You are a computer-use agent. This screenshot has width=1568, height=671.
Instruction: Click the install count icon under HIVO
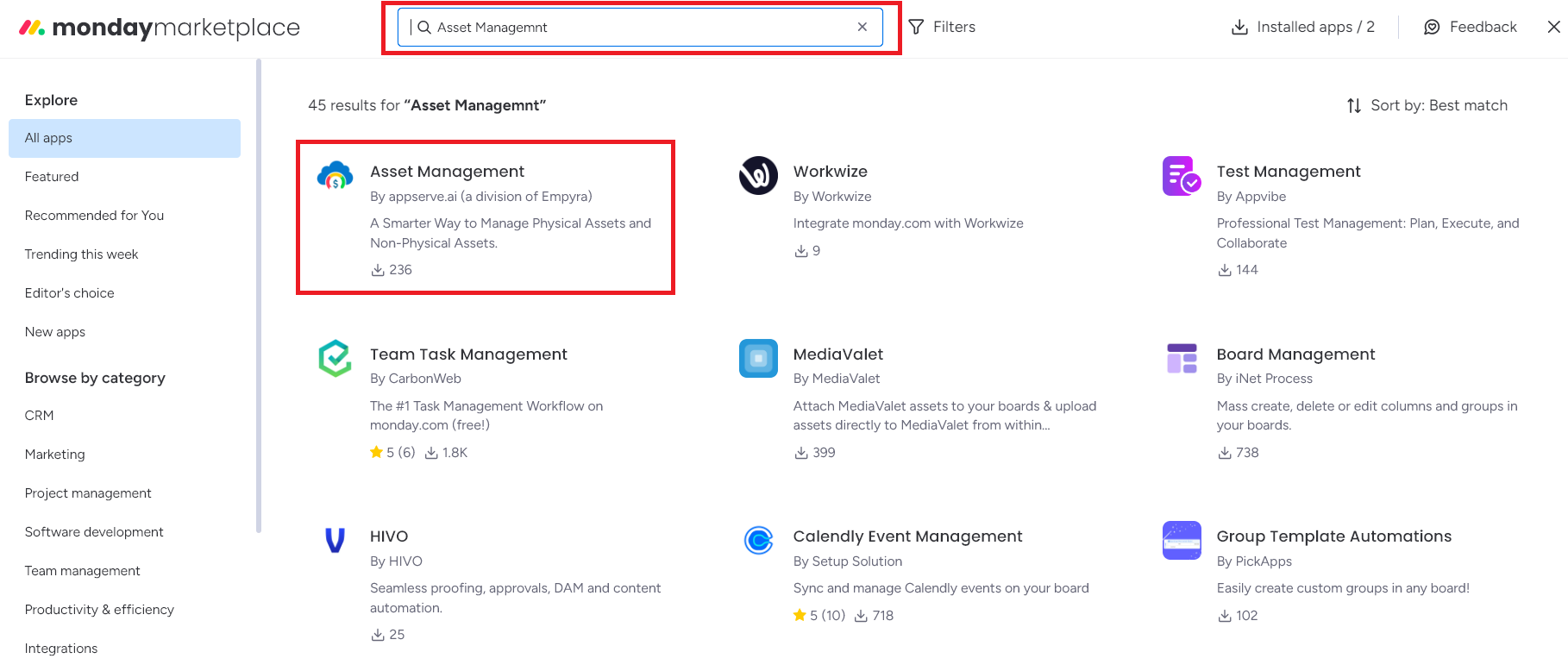tap(378, 635)
